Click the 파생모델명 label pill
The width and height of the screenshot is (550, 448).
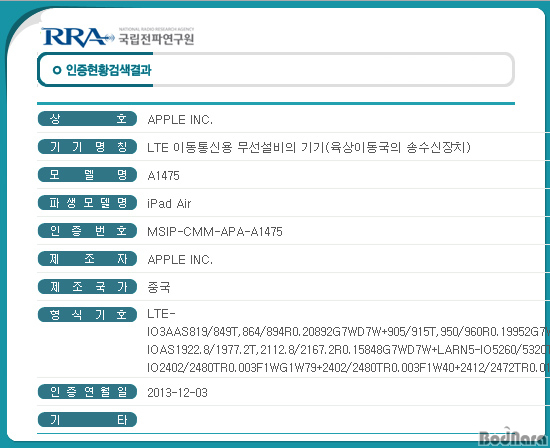point(87,203)
